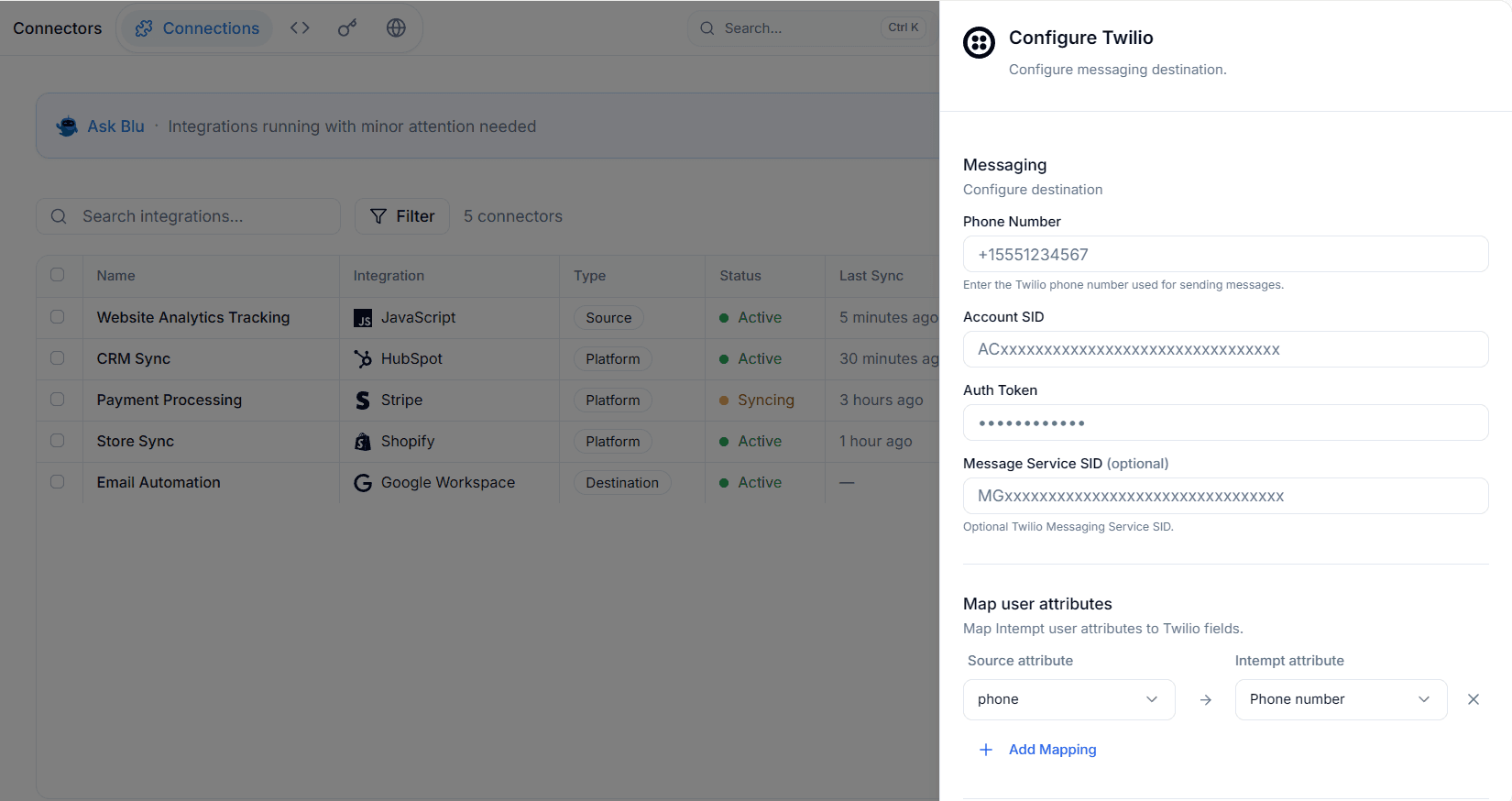
Task: Open the Filter button
Action: coord(402,216)
